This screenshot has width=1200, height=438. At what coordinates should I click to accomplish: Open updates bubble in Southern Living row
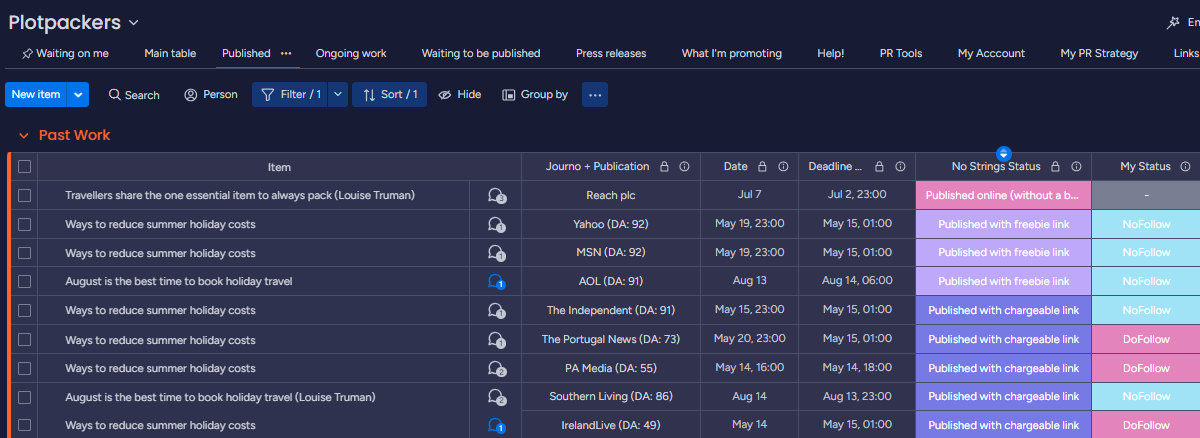click(x=495, y=397)
